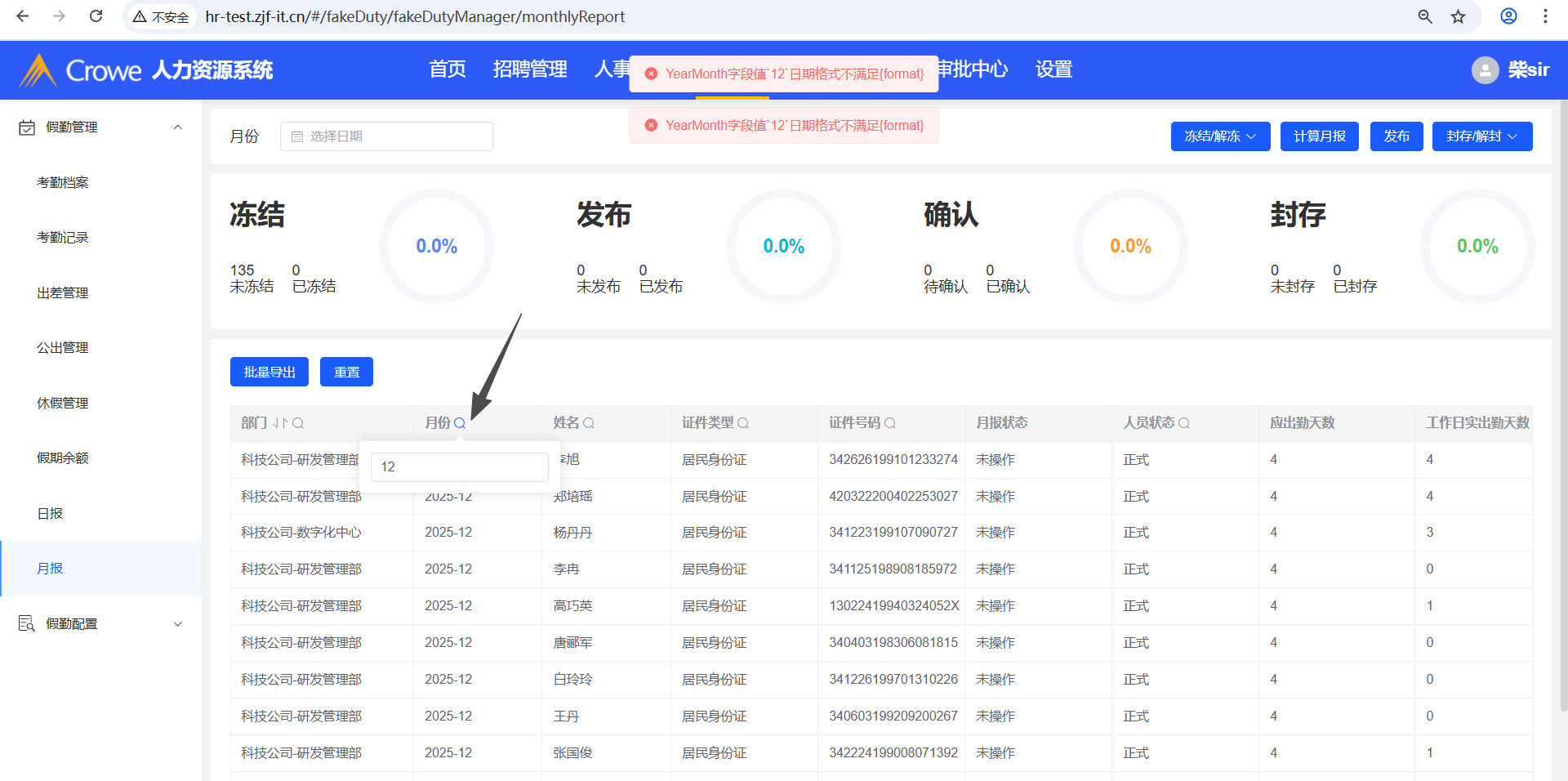Click the search icon beside 部门 column header
The height and width of the screenshot is (781, 1568).
coord(298,423)
